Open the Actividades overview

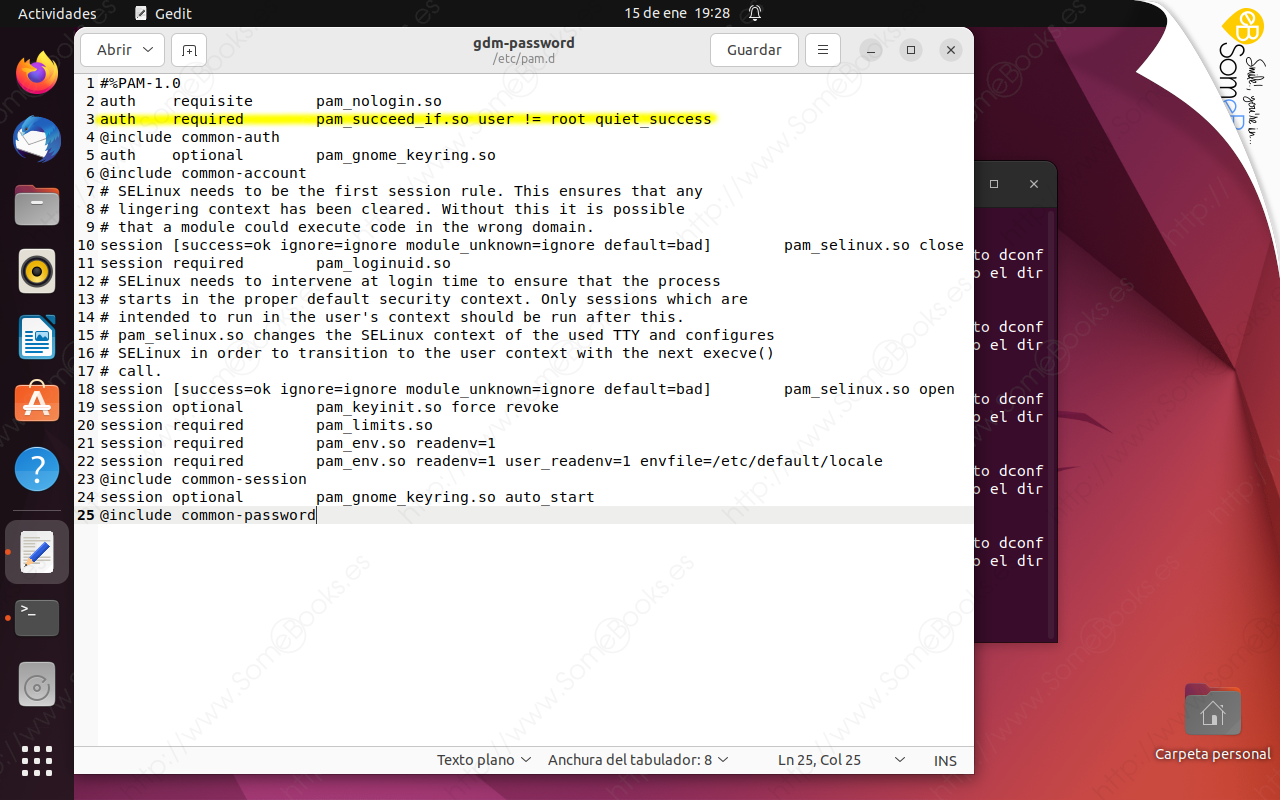point(55,13)
